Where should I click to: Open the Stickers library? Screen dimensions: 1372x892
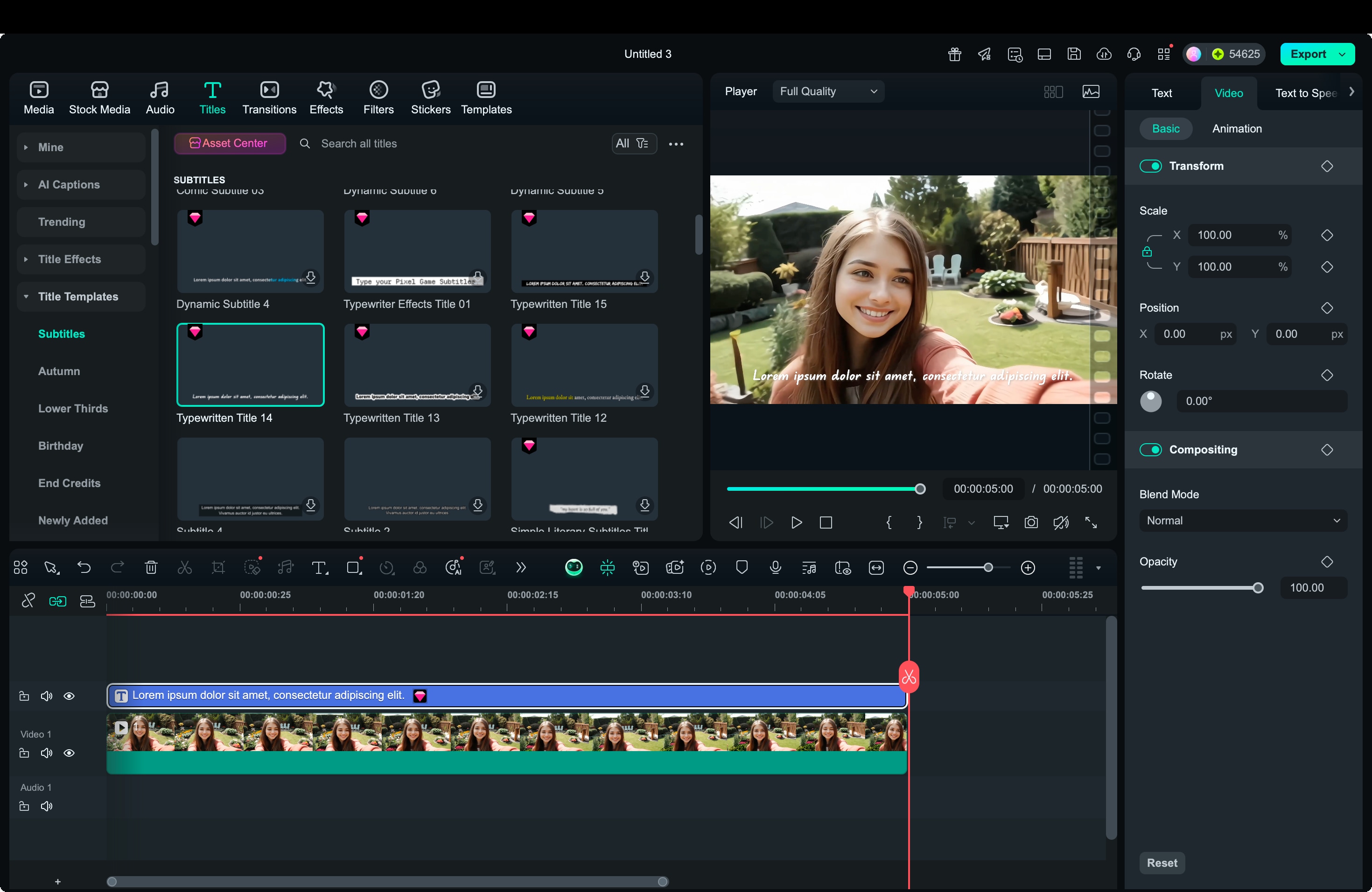tap(430, 98)
